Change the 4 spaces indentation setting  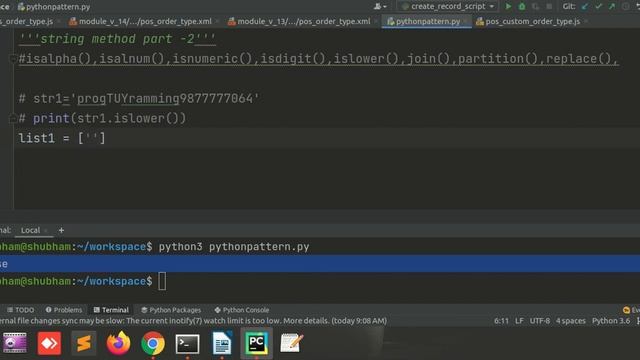coord(571,321)
